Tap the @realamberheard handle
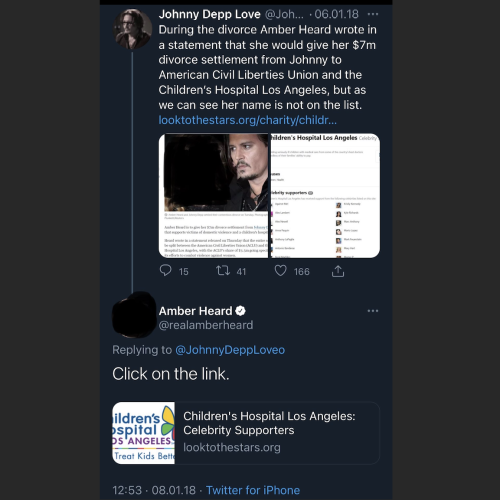Image resolution: width=500 pixels, height=500 pixels. coord(206,325)
